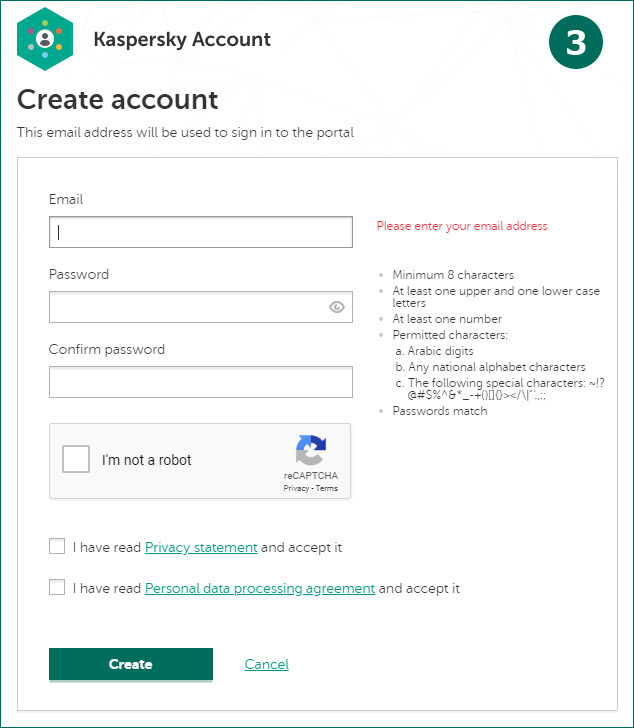Click the Cancel link
This screenshot has width=634, height=728.
tap(266, 664)
